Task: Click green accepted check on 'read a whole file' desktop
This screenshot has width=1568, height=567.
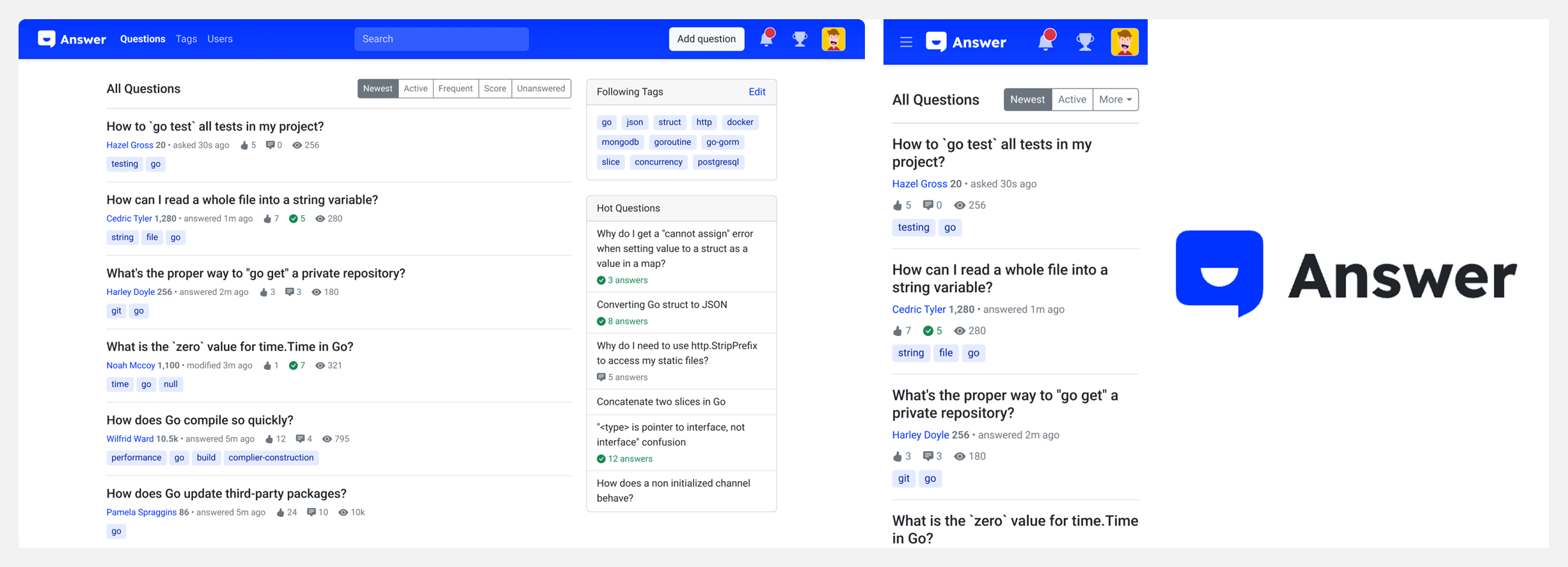Action: tap(293, 219)
